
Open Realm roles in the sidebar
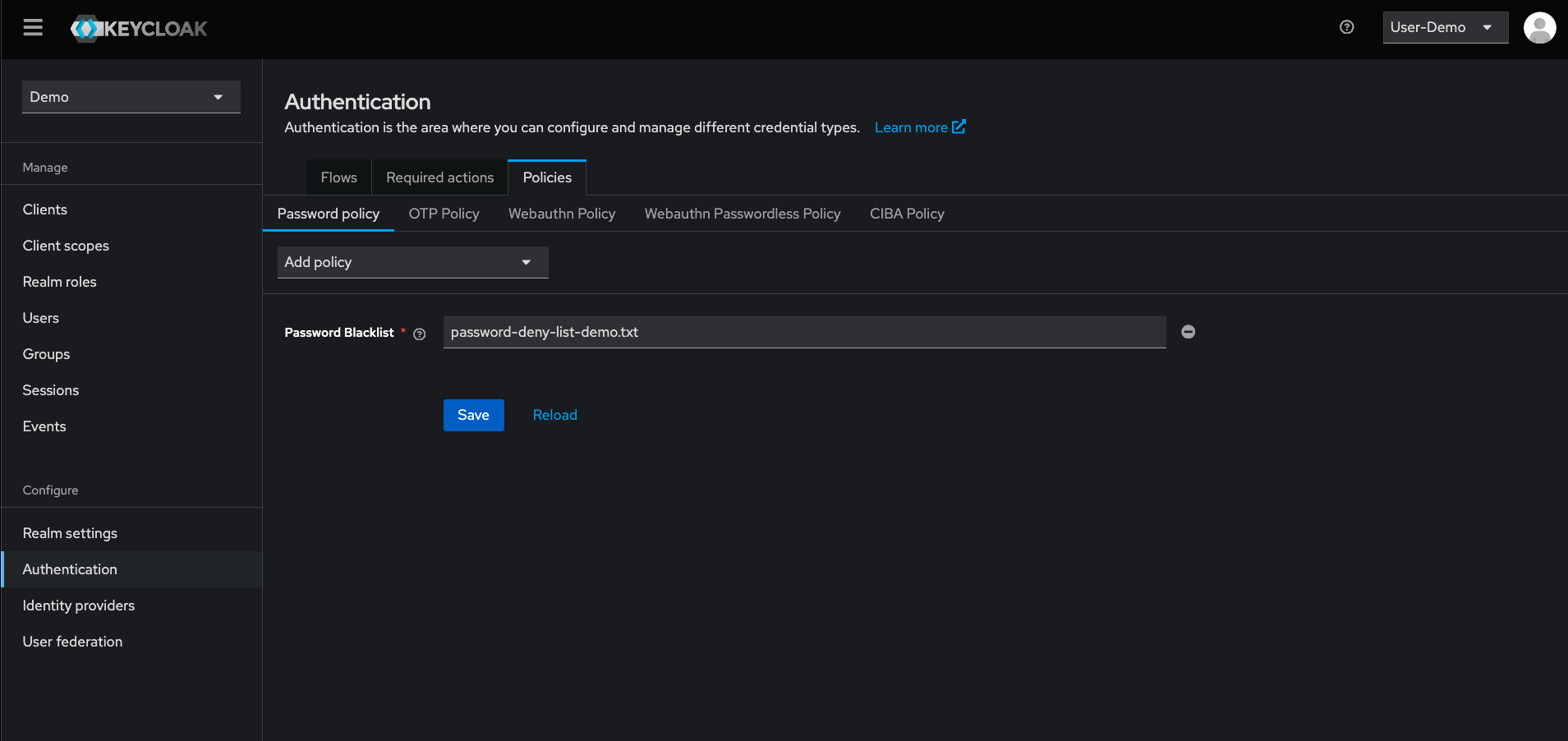tap(131, 282)
